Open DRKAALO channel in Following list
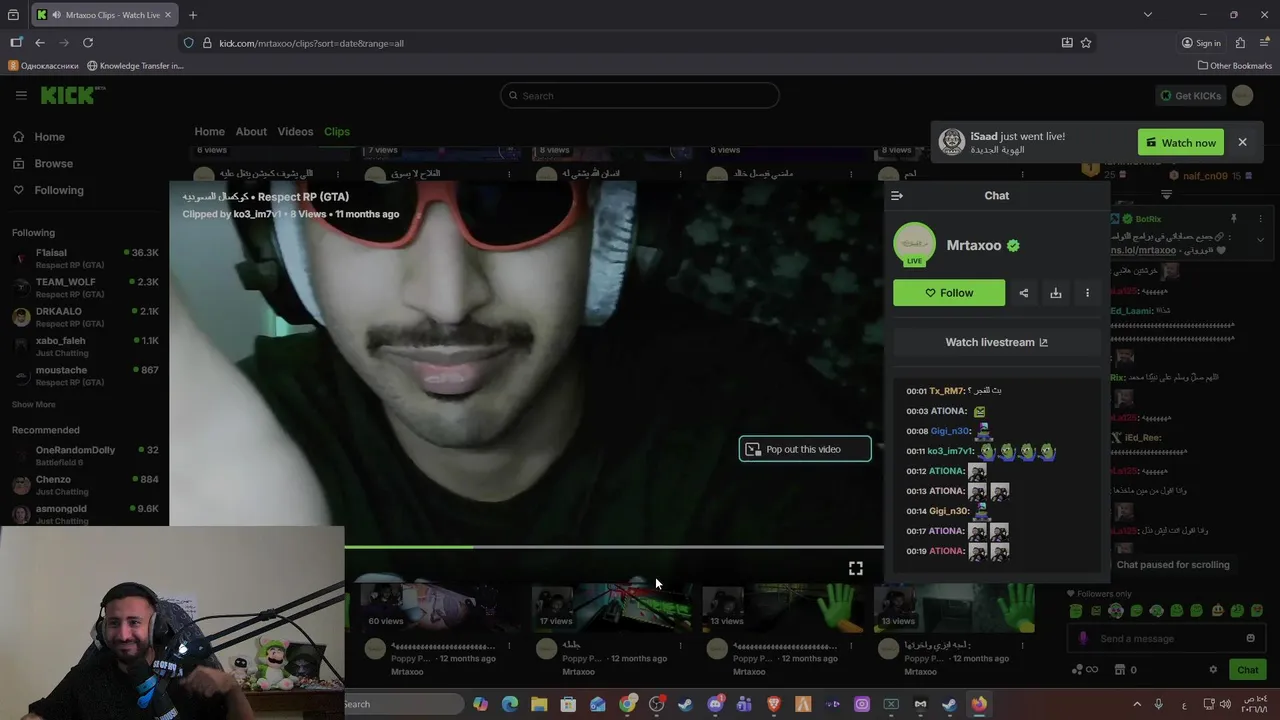Screen dimensions: 1280x720 click(x=85, y=316)
